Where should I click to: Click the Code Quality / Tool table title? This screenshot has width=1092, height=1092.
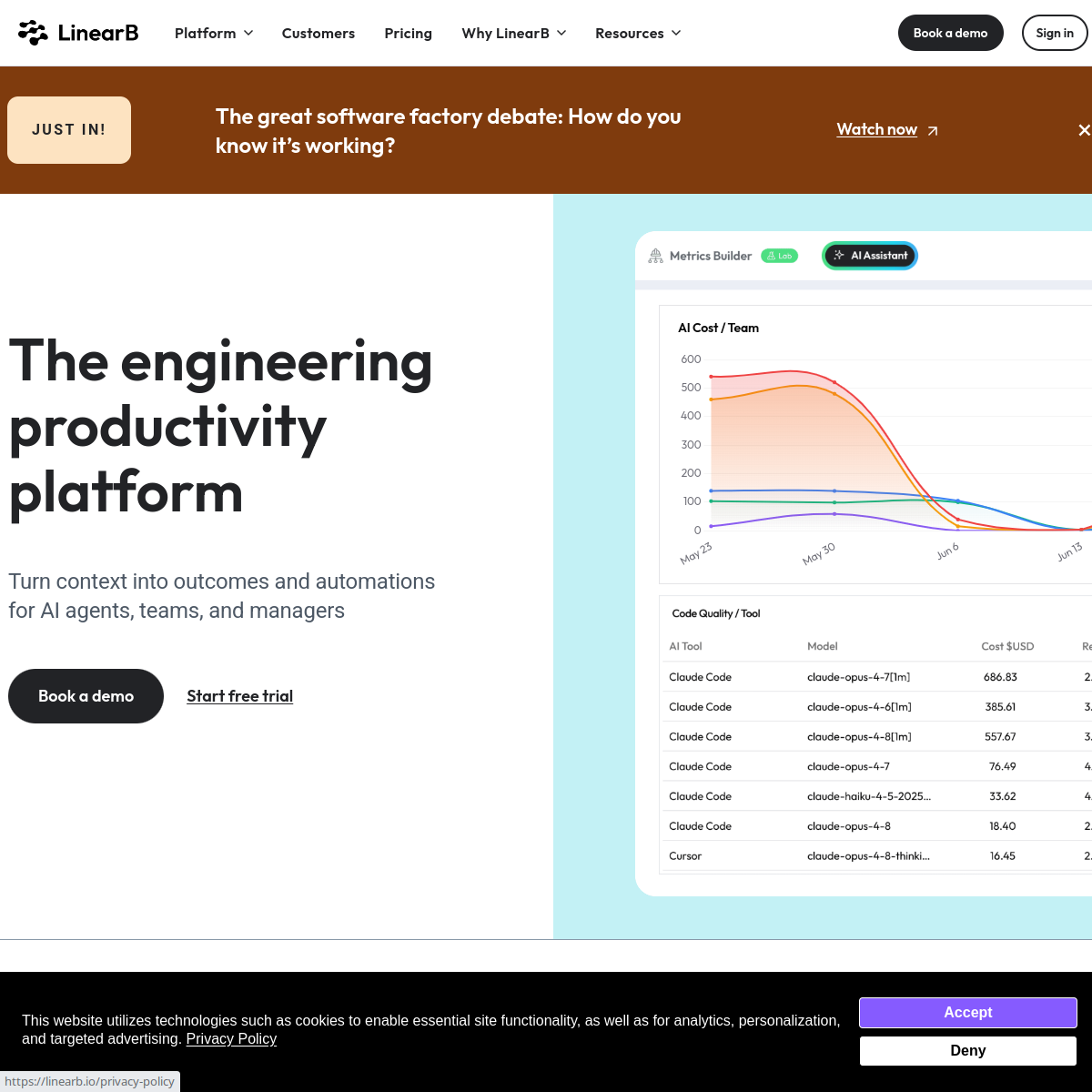click(716, 613)
